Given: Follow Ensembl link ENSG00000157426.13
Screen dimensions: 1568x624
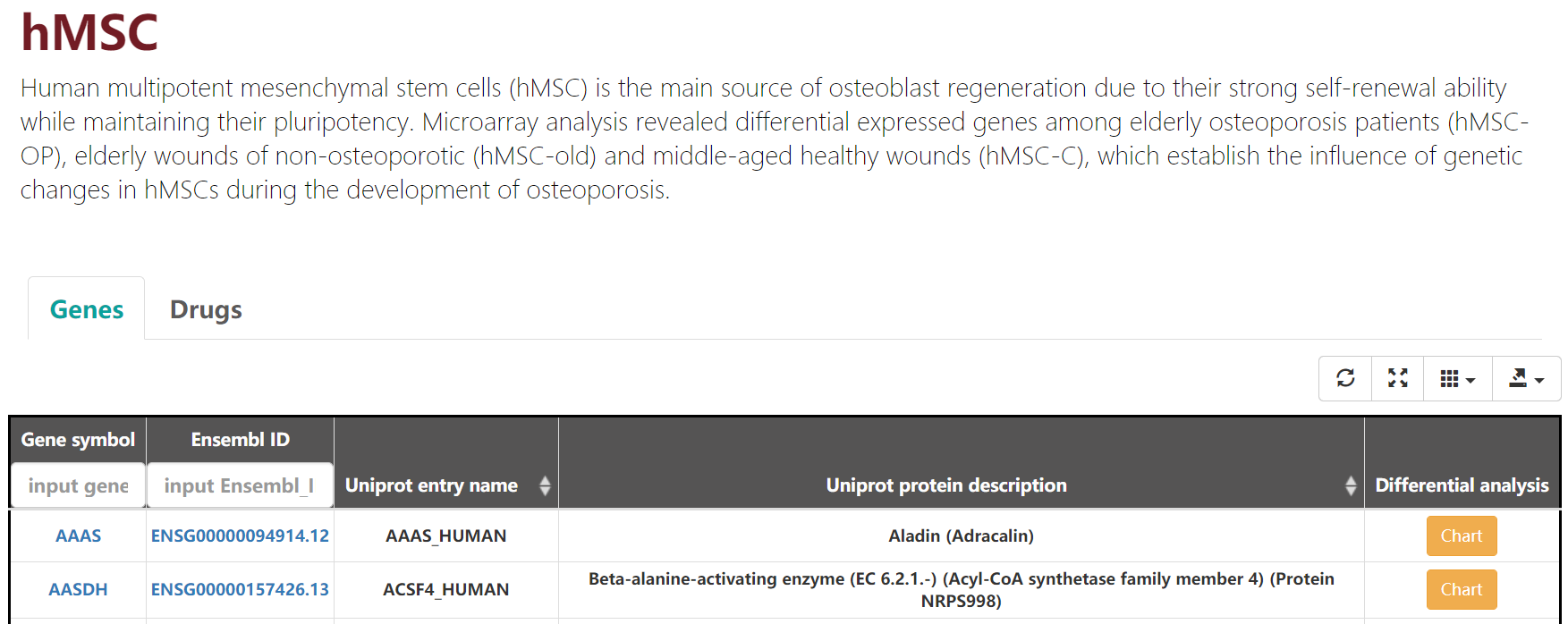Looking at the screenshot, I should pyautogui.click(x=240, y=589).
